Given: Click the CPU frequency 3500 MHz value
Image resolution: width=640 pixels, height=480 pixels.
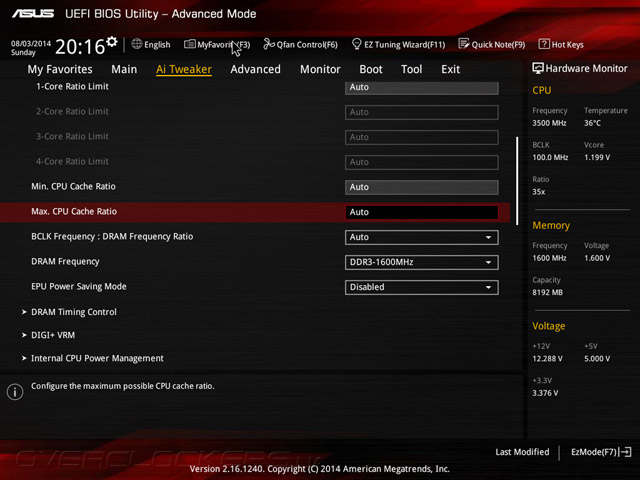Looking at the screenshot, I should pos(549,123).
